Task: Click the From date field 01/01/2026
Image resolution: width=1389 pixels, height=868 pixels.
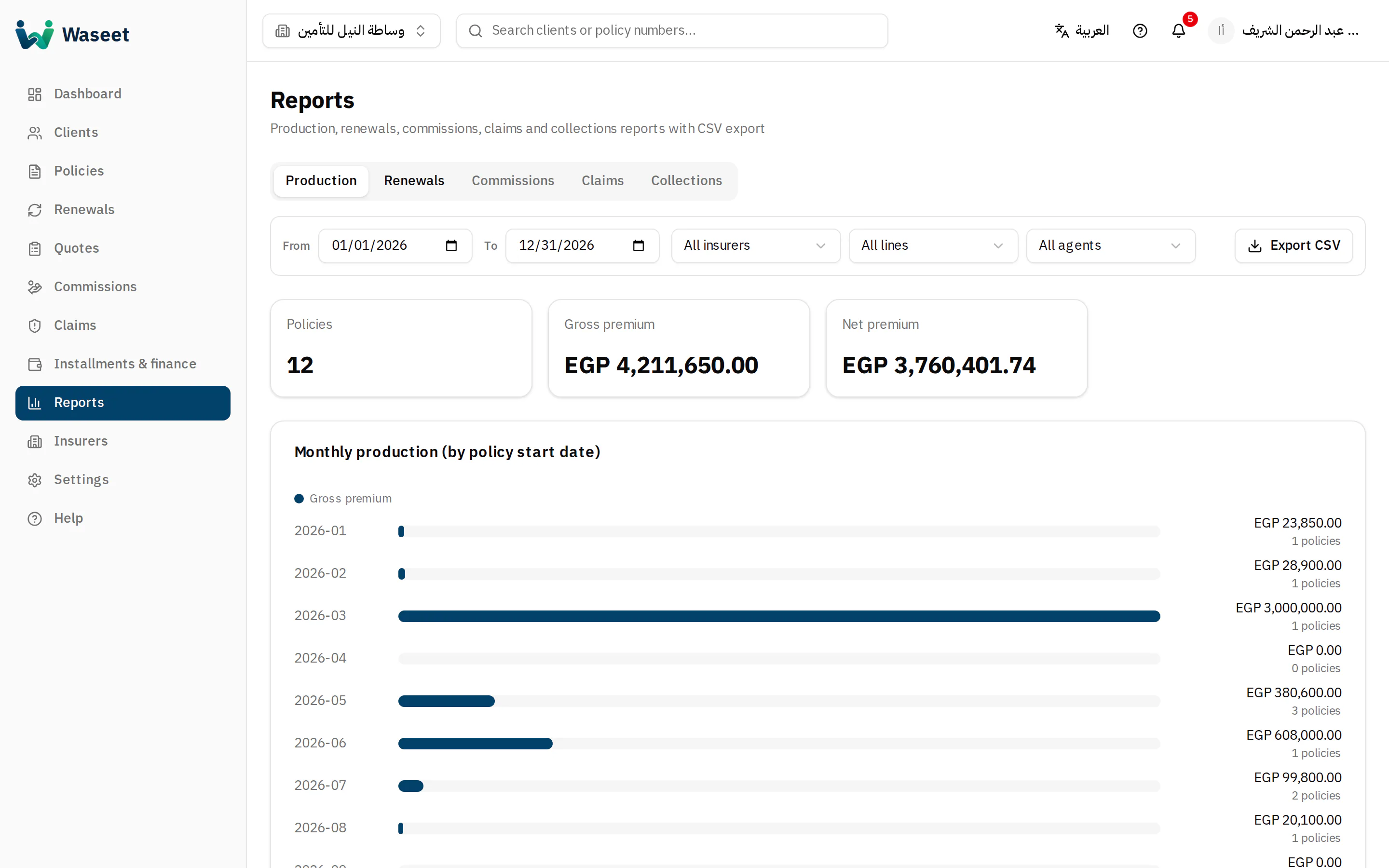Action: [395, 246]
